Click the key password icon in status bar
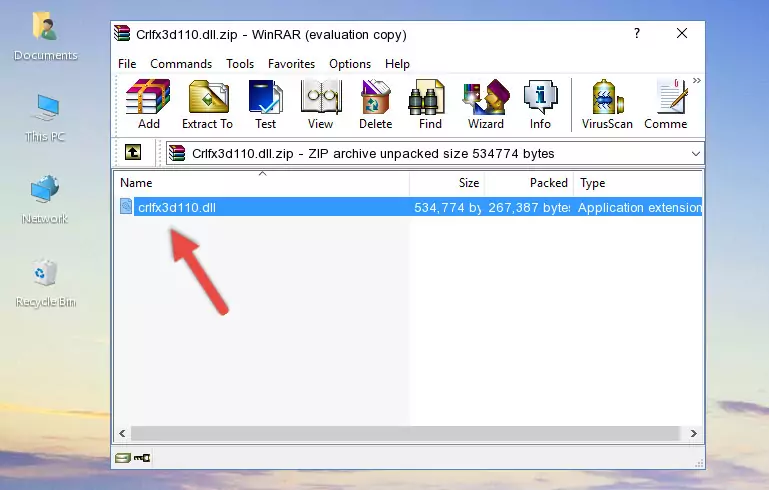This screenshot has width=769, height=490. pos(142,458)
